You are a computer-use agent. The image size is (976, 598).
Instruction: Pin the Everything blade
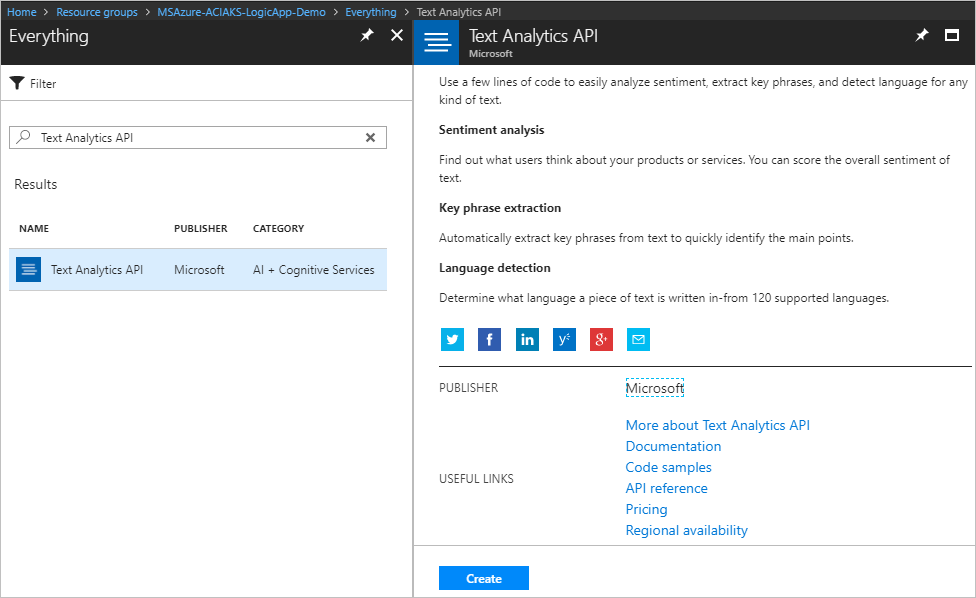click(367, 35)
